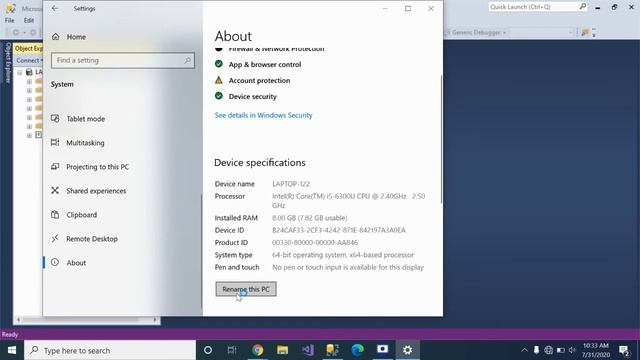Viewport: 640px width, 360px height.
Task: Click the taskbar search box
Action: (110, 350)
